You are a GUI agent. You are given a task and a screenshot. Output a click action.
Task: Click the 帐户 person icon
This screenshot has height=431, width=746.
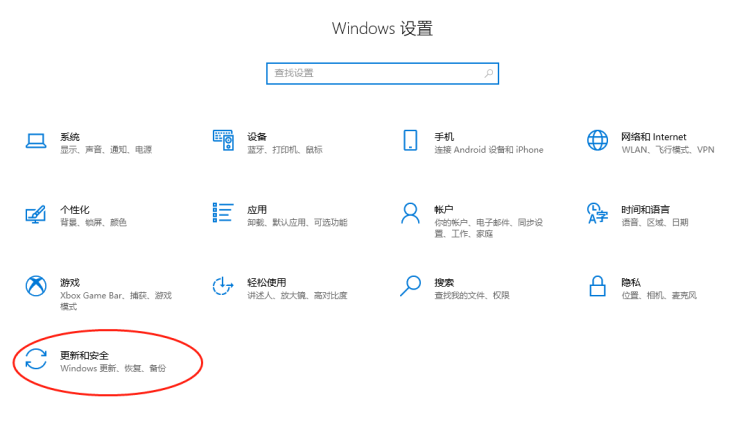[410, 213]
